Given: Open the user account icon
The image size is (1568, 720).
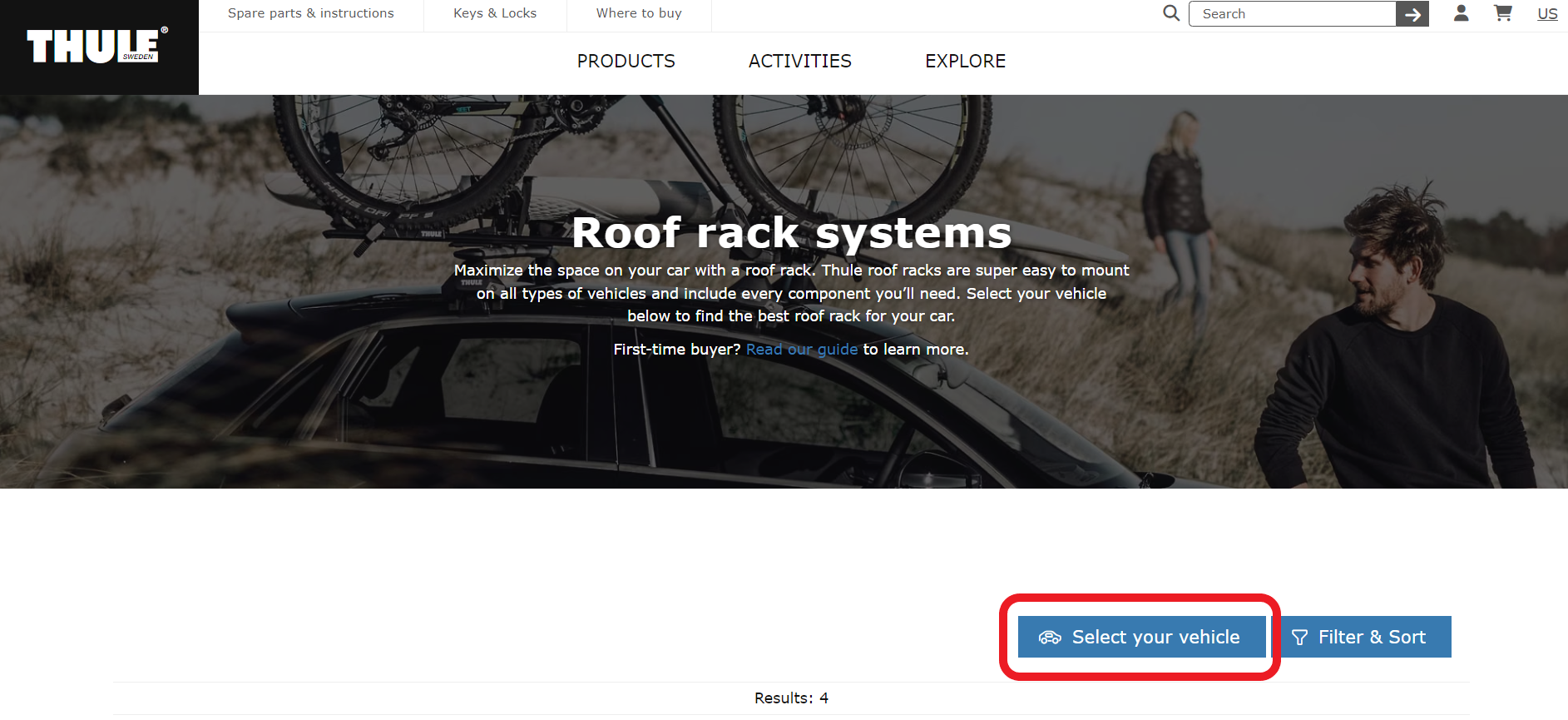Looking at the screenshot, I should tap(1461, 13).
